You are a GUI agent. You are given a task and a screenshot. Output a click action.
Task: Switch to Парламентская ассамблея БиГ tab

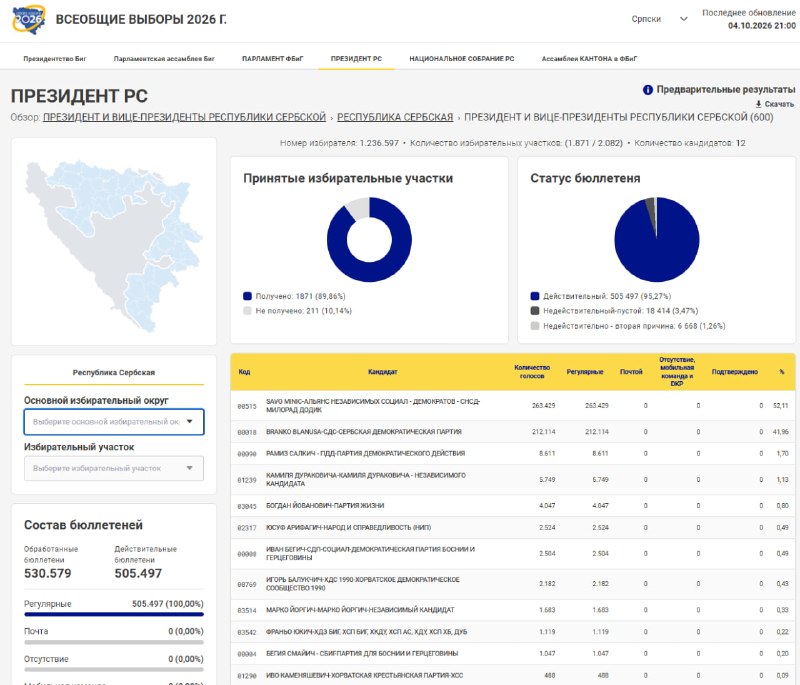click(x=164, y=59)
